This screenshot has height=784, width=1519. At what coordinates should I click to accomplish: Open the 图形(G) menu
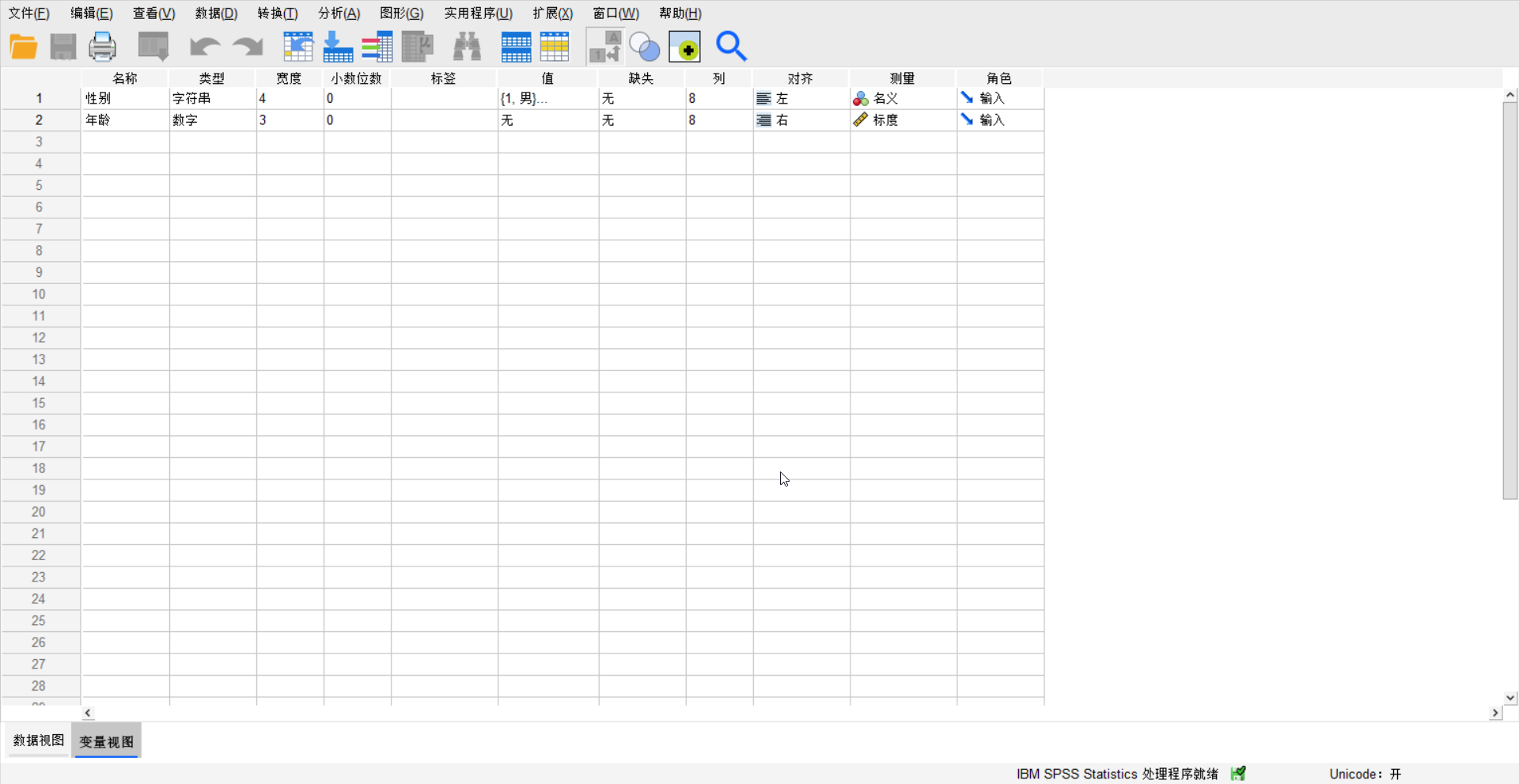tap(402, 13)
